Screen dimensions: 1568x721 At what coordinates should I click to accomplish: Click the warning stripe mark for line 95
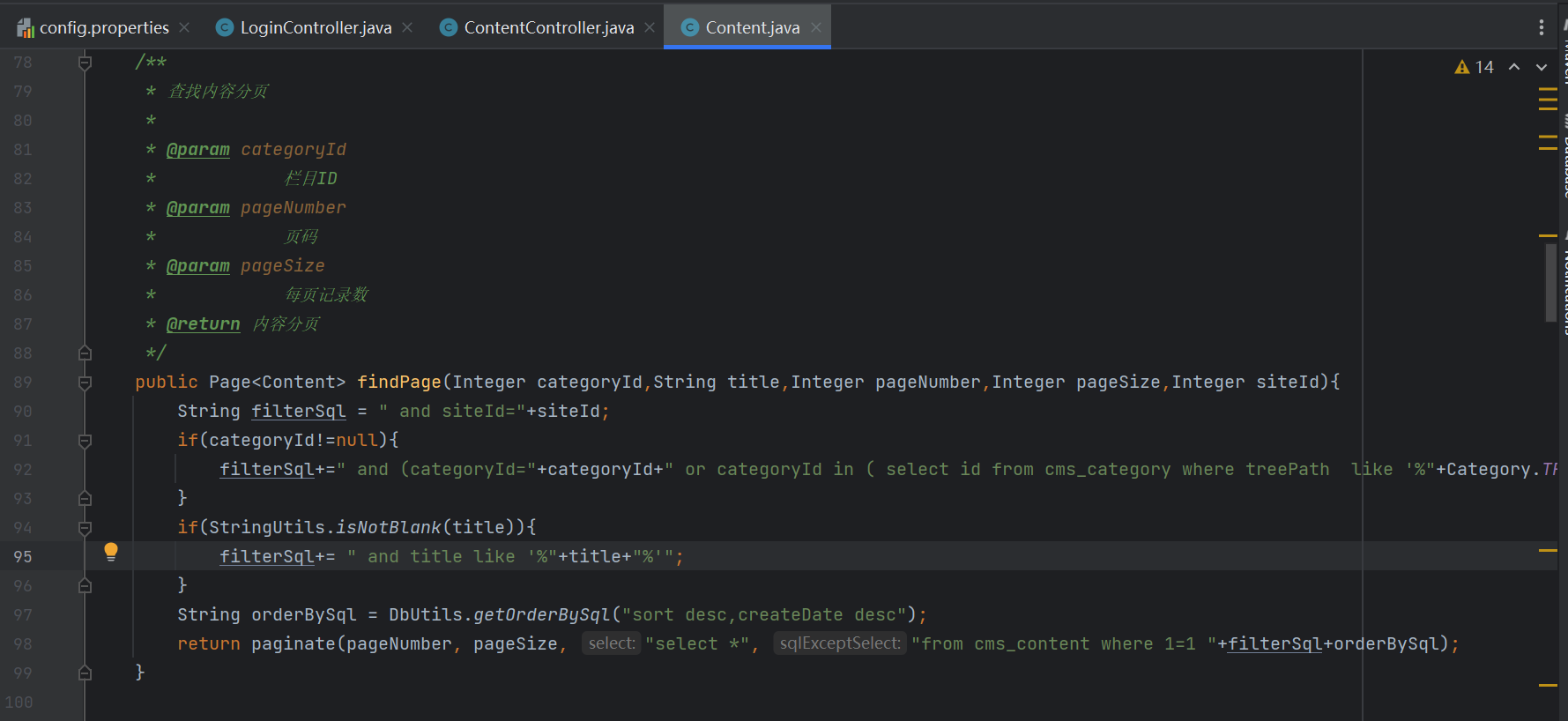pyautogui.click(x=1548, y=550)
